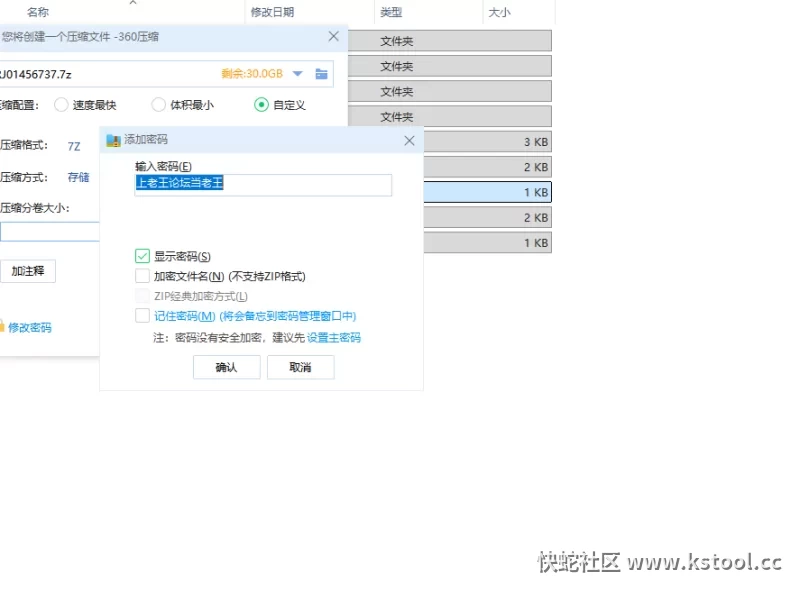
Task: Sort by the 名称 column header
Action: pos(38,12)
